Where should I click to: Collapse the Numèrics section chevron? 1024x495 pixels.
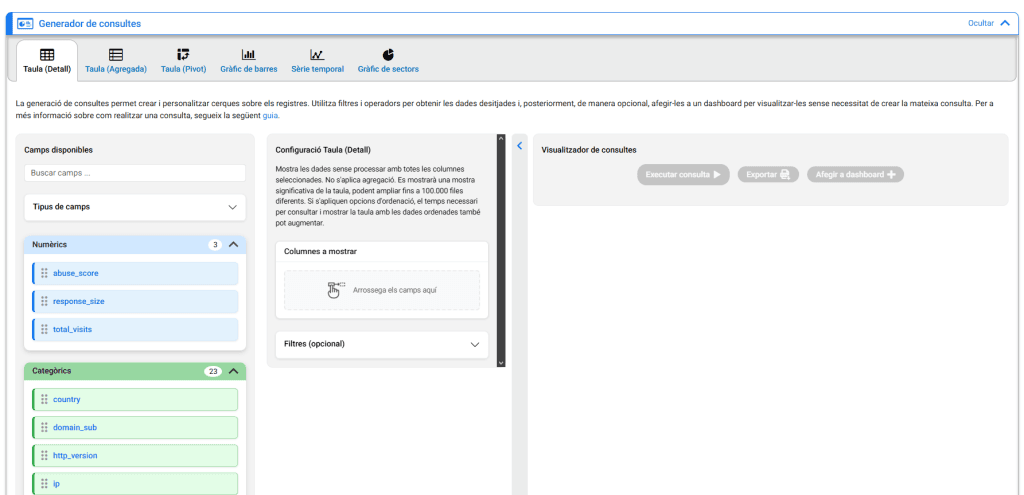point(233,245)
